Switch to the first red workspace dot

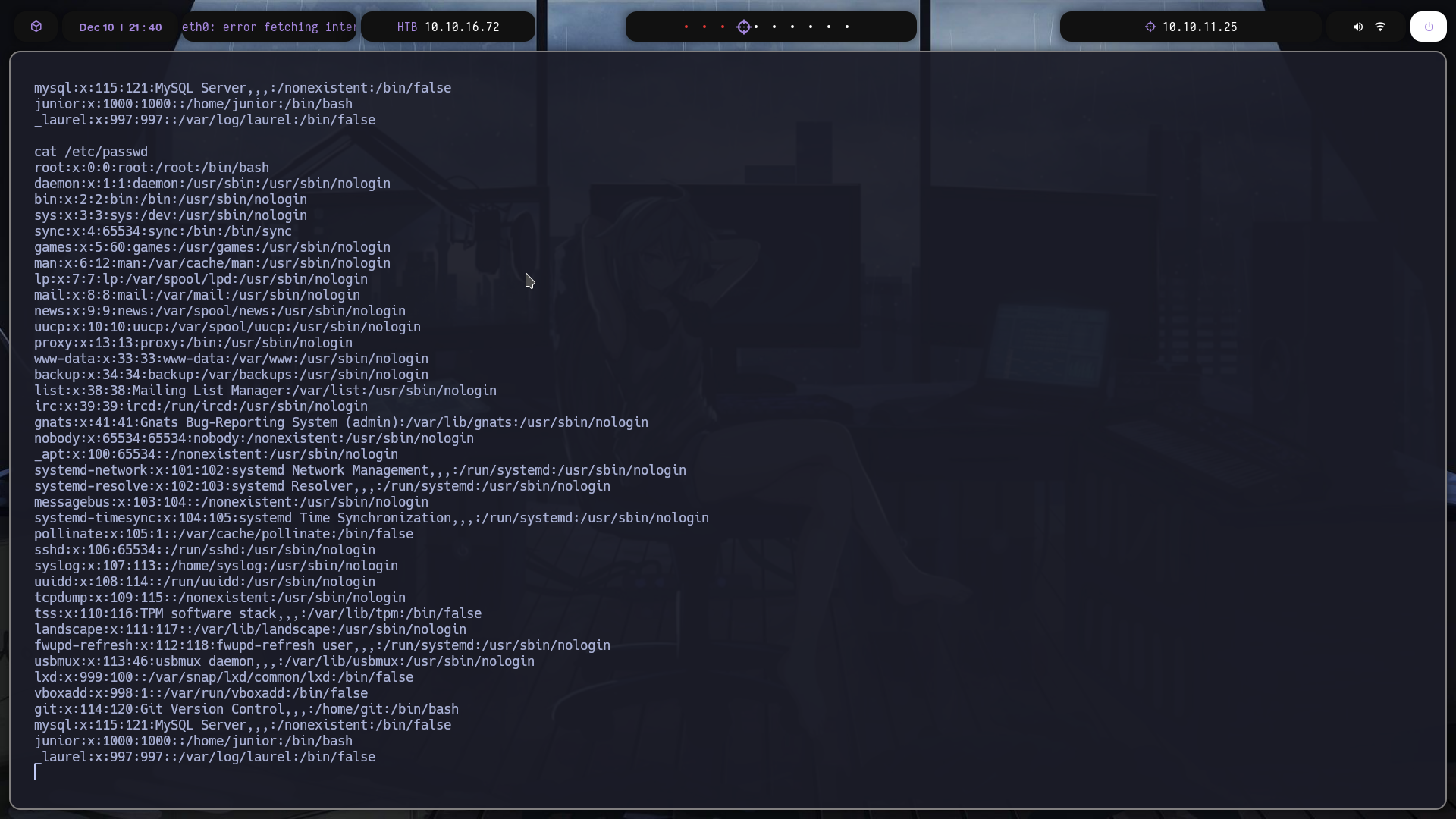[686, 27]
